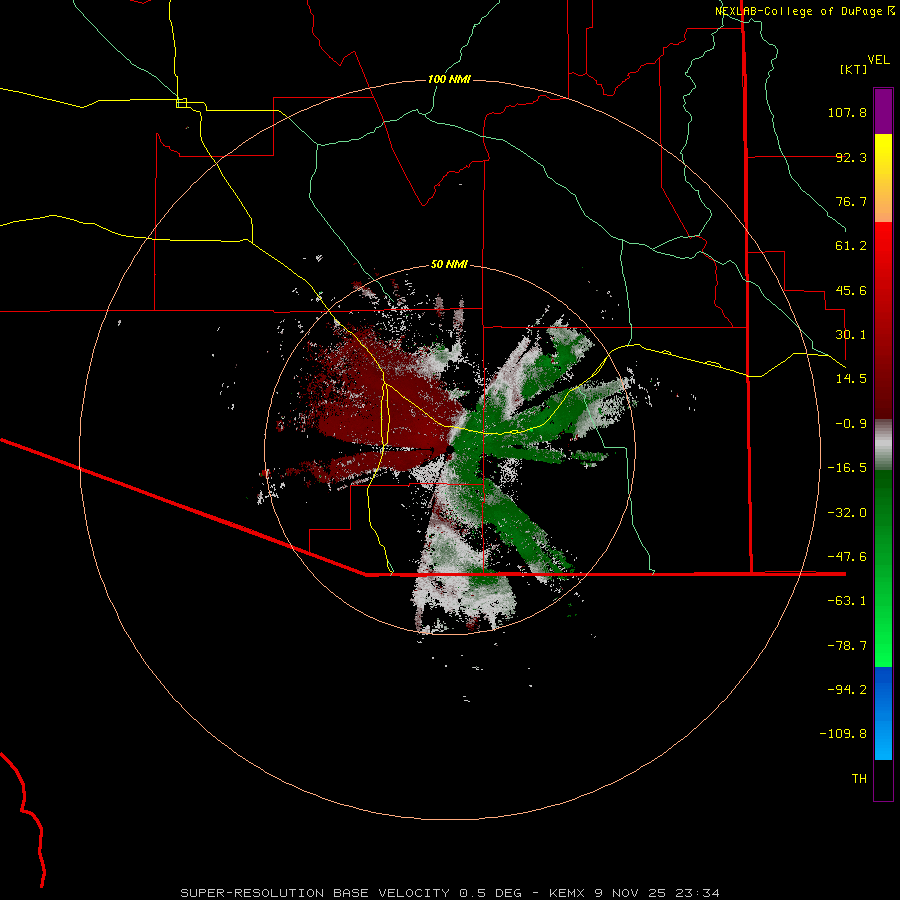The image size is (900, 900).
Task: Click the VEL legend title
Action: pyautogui.click(x=878, y=60)
